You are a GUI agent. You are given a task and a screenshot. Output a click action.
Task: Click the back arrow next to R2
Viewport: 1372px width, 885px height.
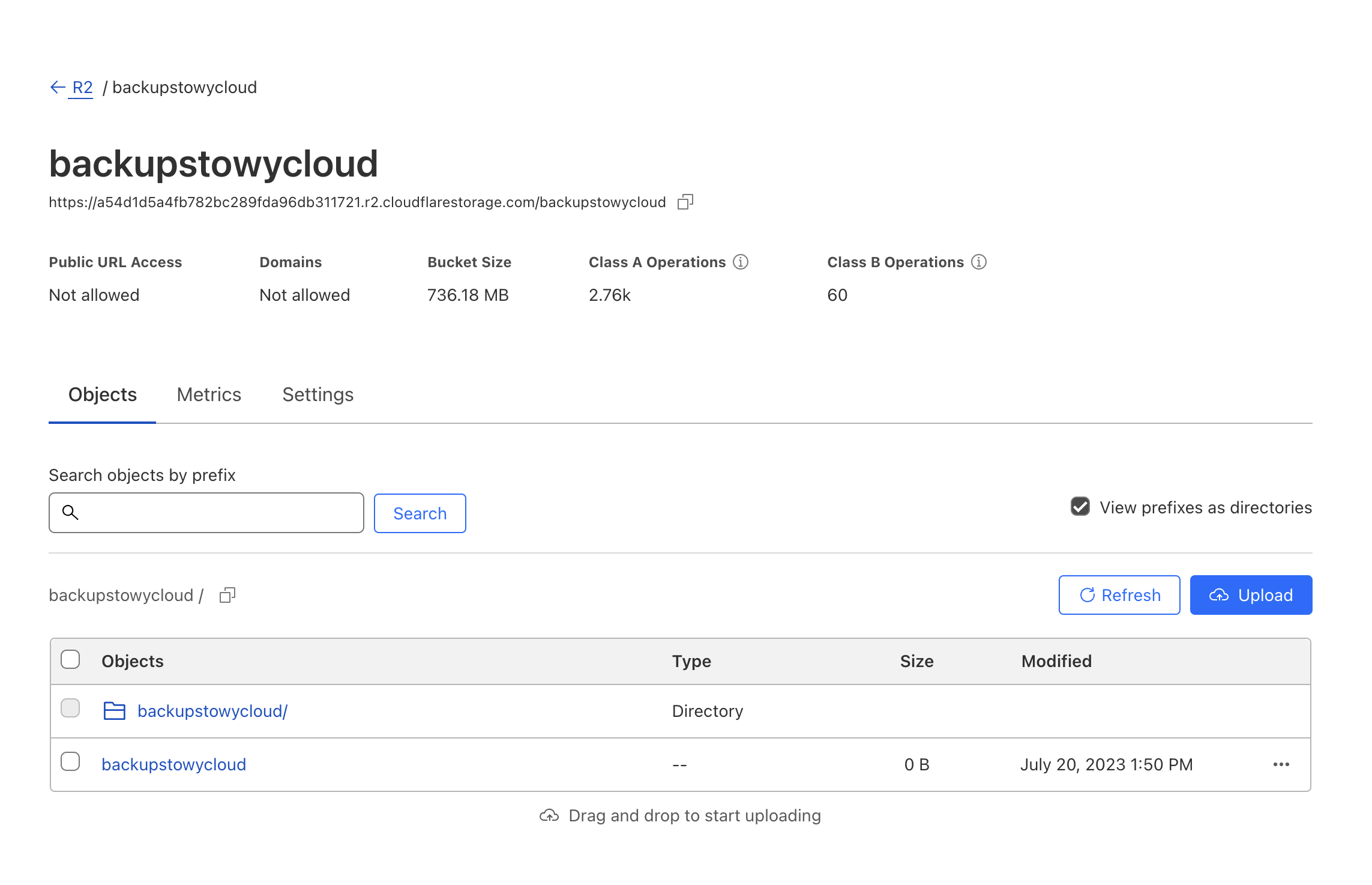(58, 88)
